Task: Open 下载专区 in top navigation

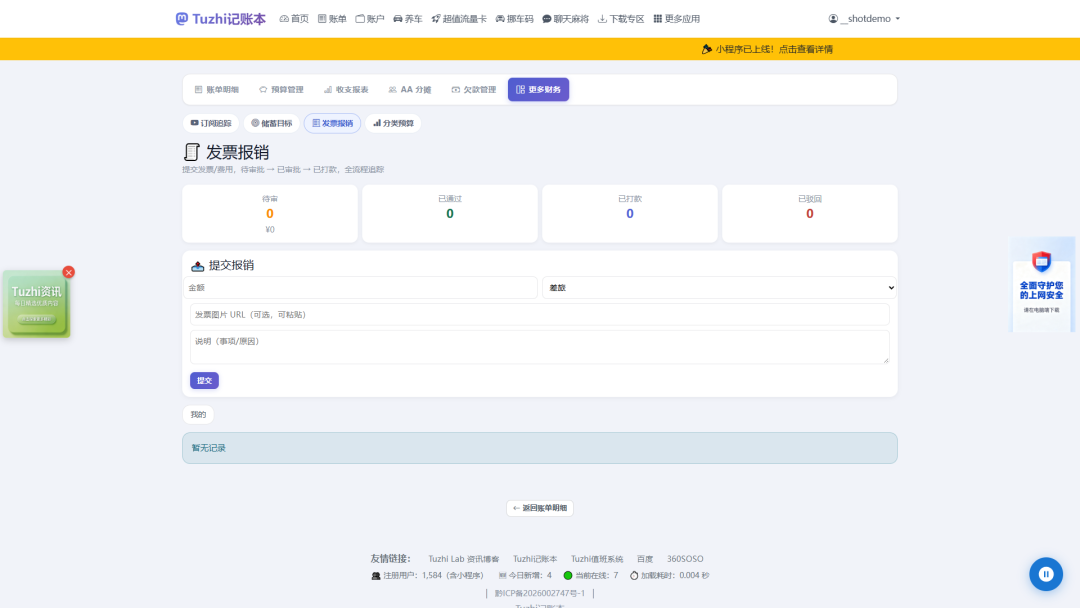Action: pyautogui.click(x=621, y=19)
